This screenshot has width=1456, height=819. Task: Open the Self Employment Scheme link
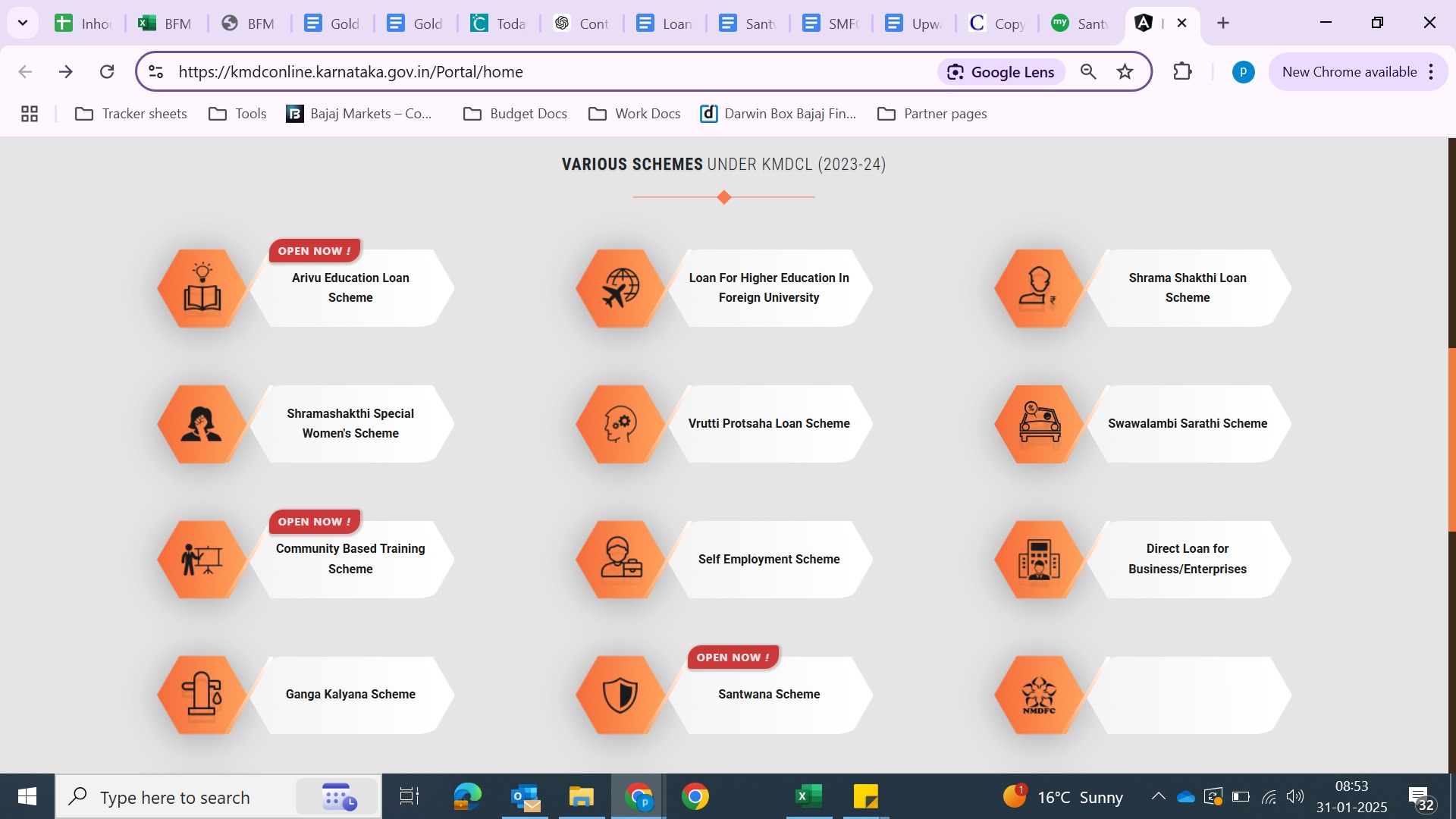(768, 560)
